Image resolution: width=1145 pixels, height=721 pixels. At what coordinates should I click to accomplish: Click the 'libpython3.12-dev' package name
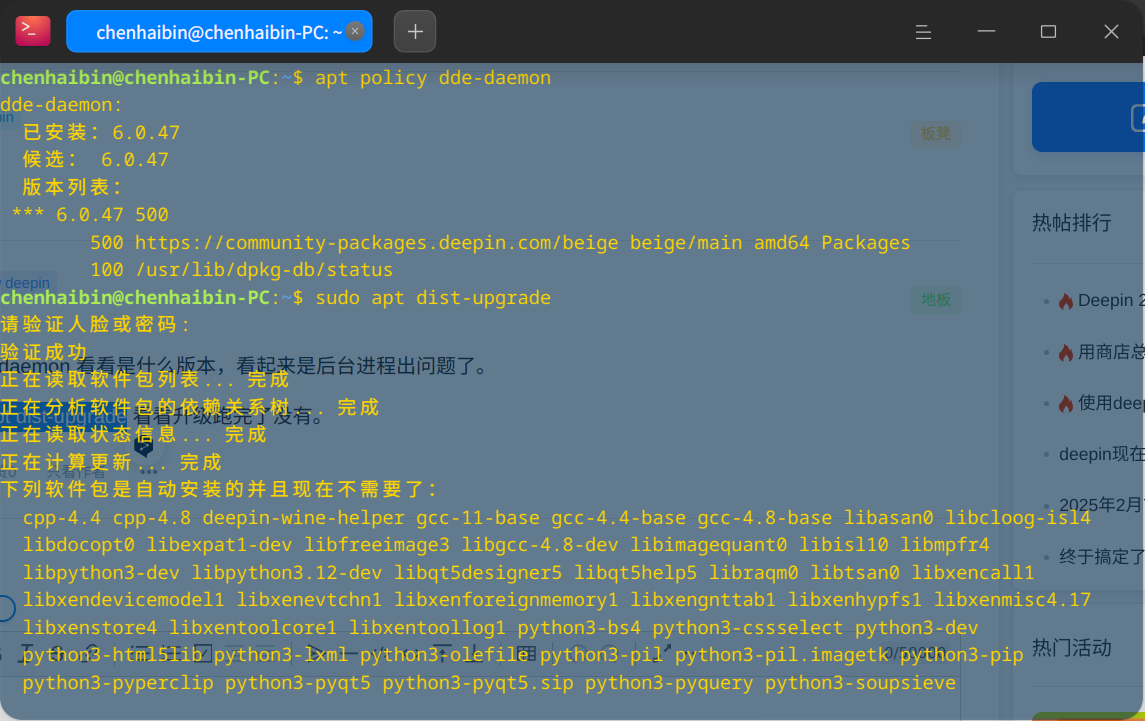click(x=287, y=573)
